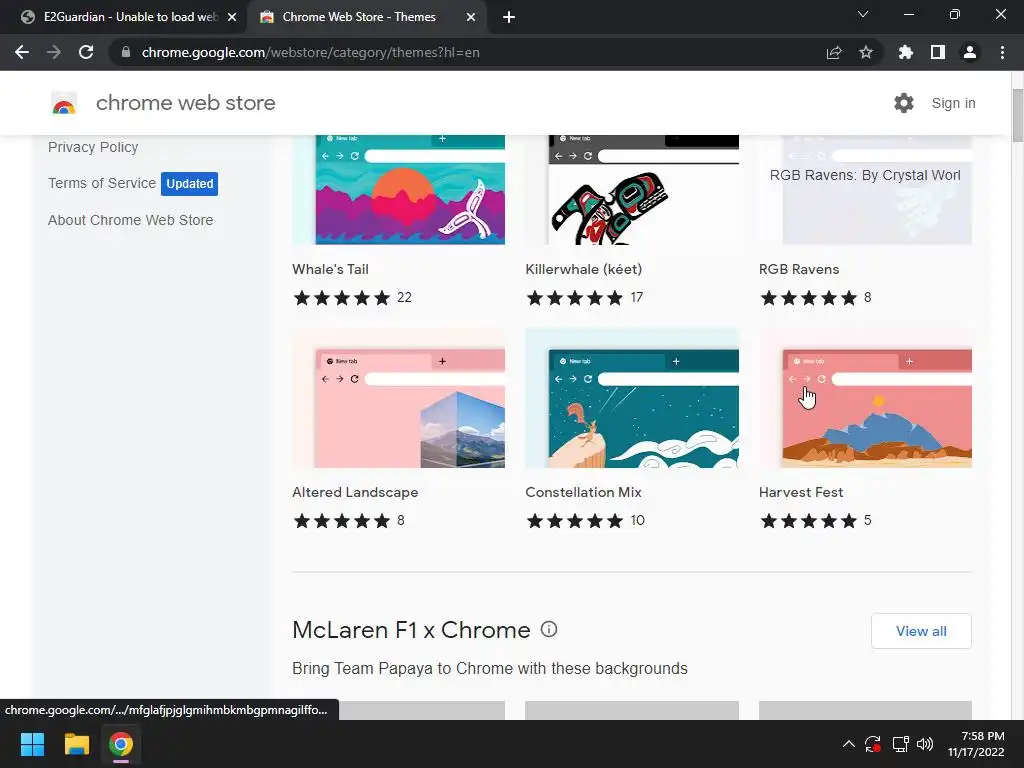Click the address bar URL
This screenshot has width=1024, height=768.
(x=311, y=52)
